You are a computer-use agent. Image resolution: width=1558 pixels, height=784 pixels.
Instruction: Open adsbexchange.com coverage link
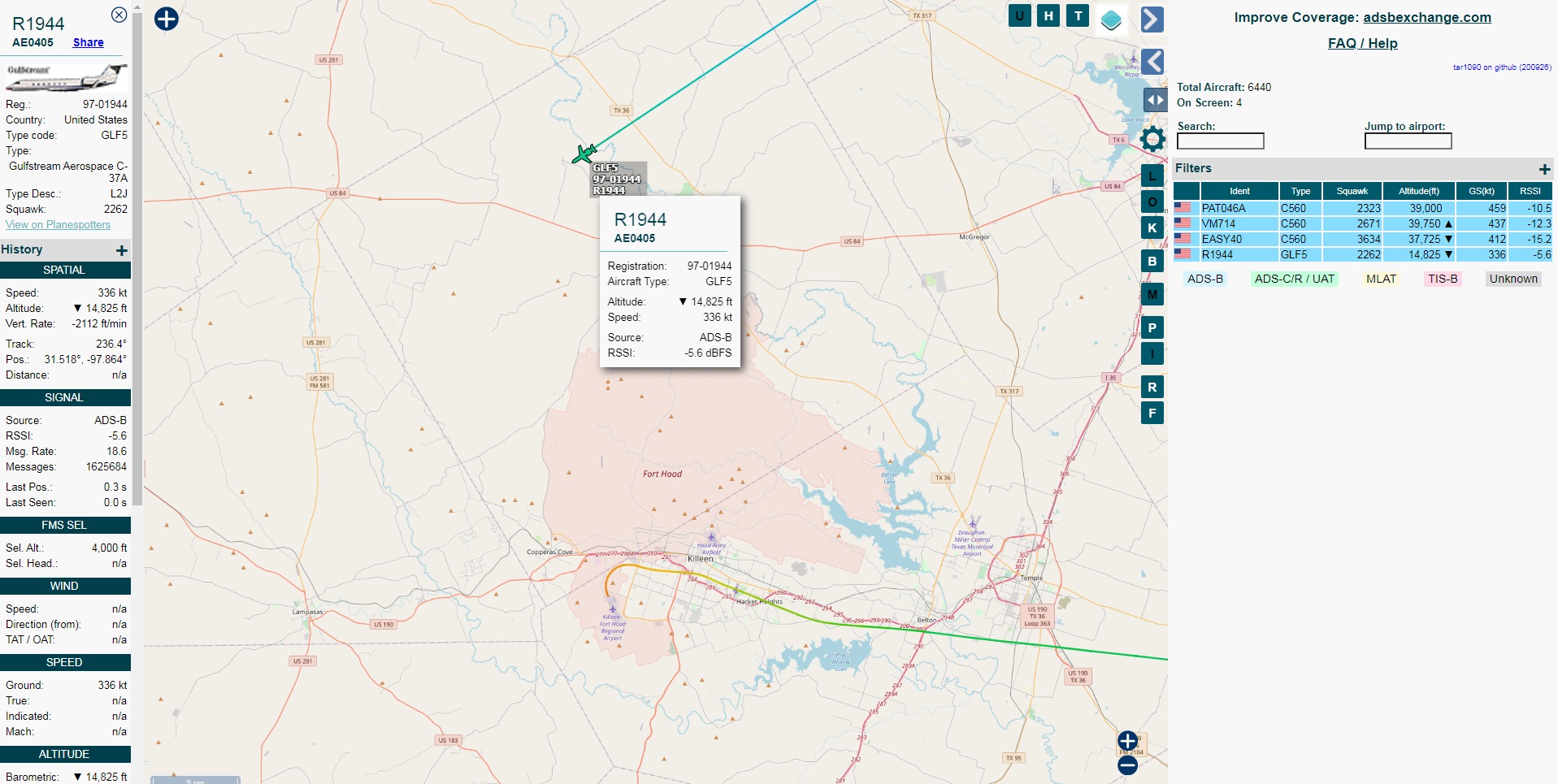[x=1426, y=17]
